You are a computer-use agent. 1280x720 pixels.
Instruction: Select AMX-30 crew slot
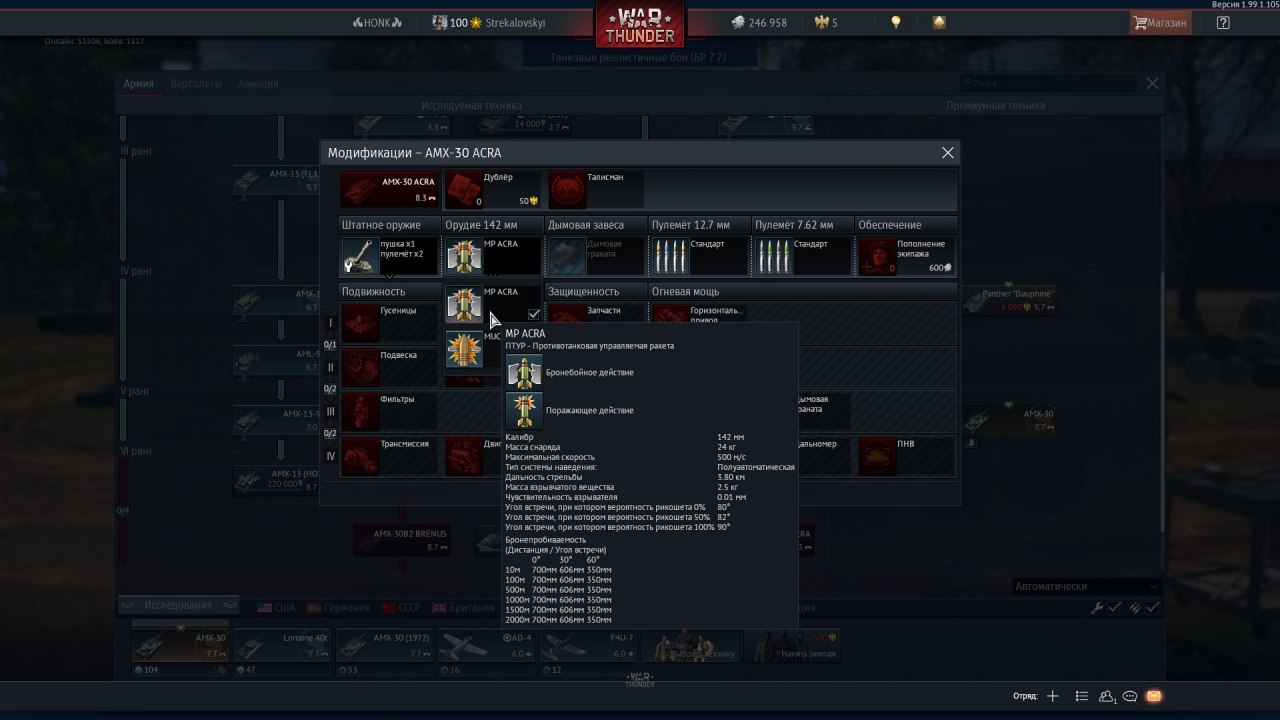[x=181, y=645]
